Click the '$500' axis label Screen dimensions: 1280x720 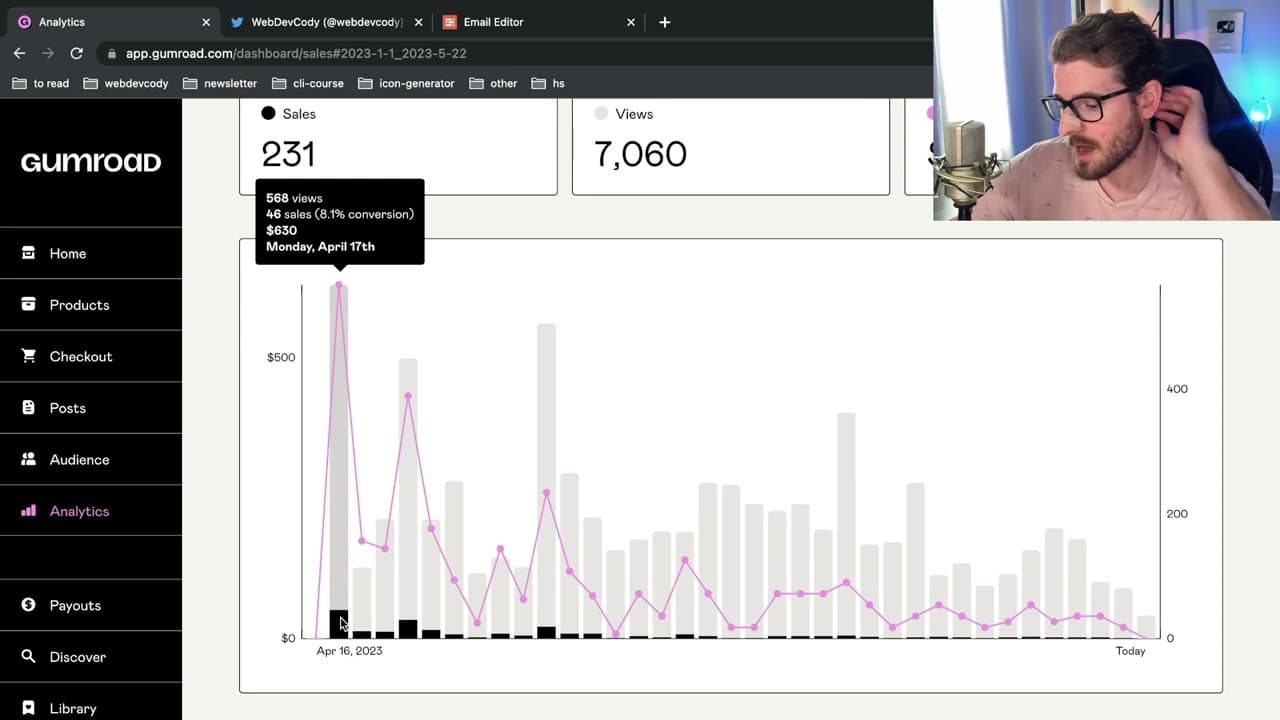[281, 357]
